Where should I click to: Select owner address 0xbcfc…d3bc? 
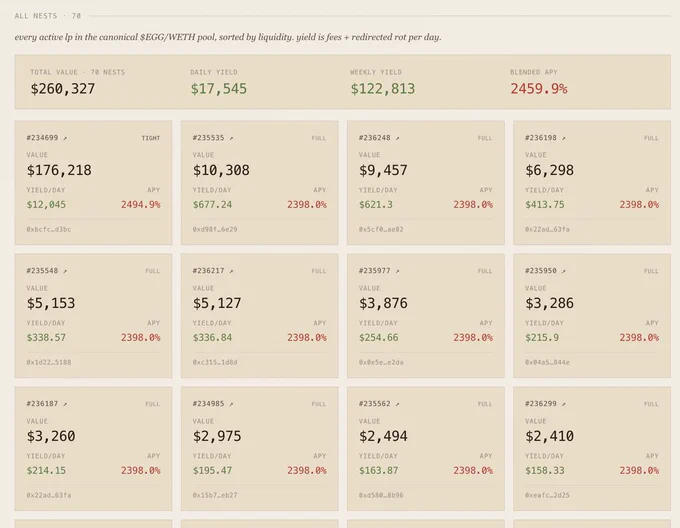[x=49, y=229]
